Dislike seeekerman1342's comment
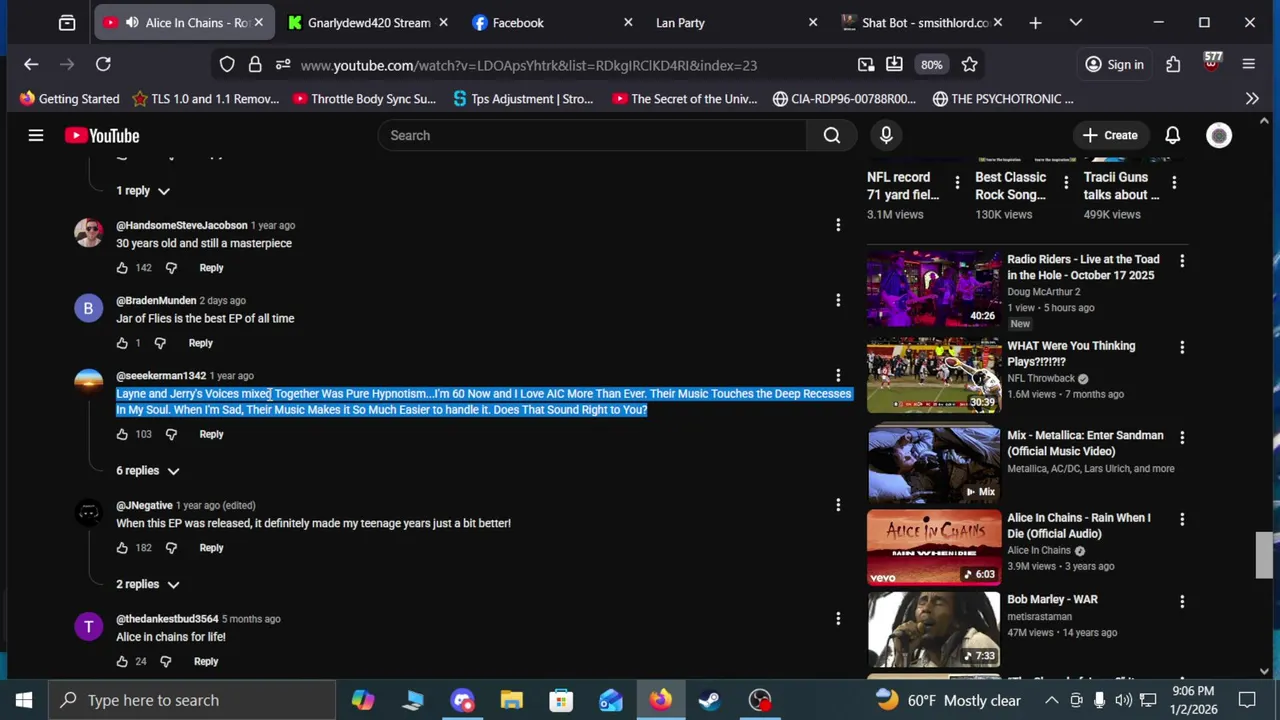The width and height of the screenshot is (1280, 720). [171, 434]
